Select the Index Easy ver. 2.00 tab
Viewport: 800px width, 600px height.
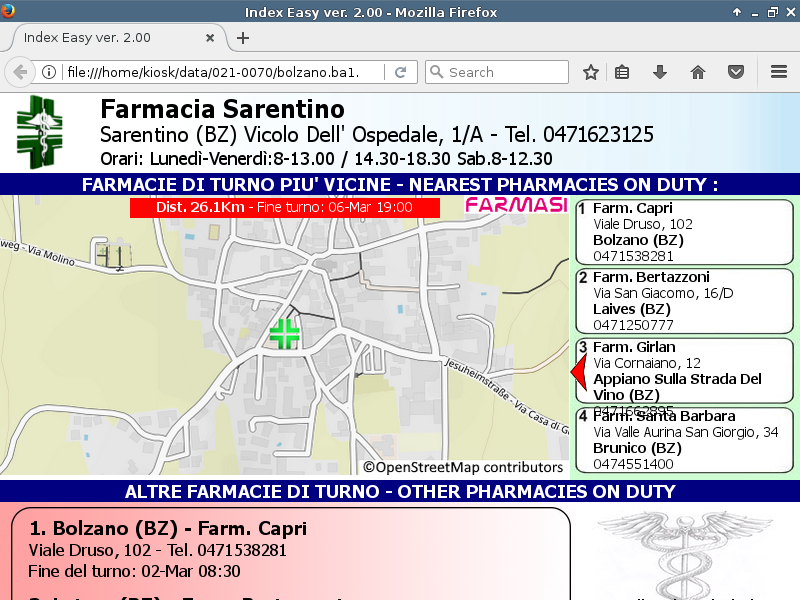(110, 38)
